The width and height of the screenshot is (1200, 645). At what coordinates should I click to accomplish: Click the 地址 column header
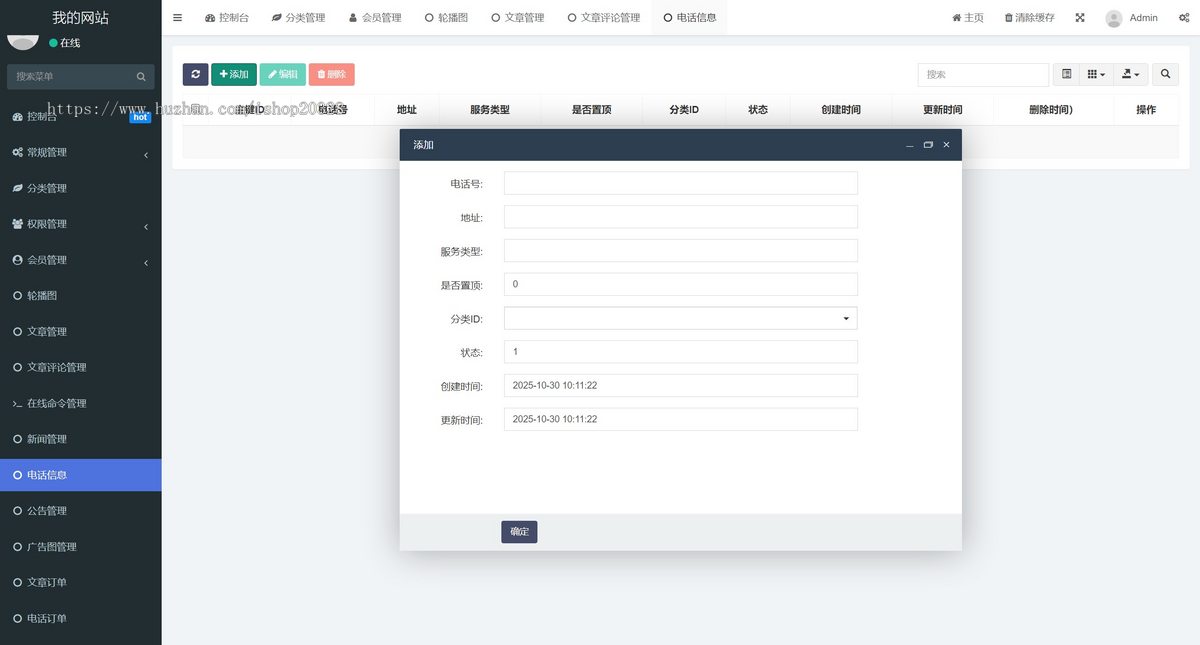click(407, 110)
